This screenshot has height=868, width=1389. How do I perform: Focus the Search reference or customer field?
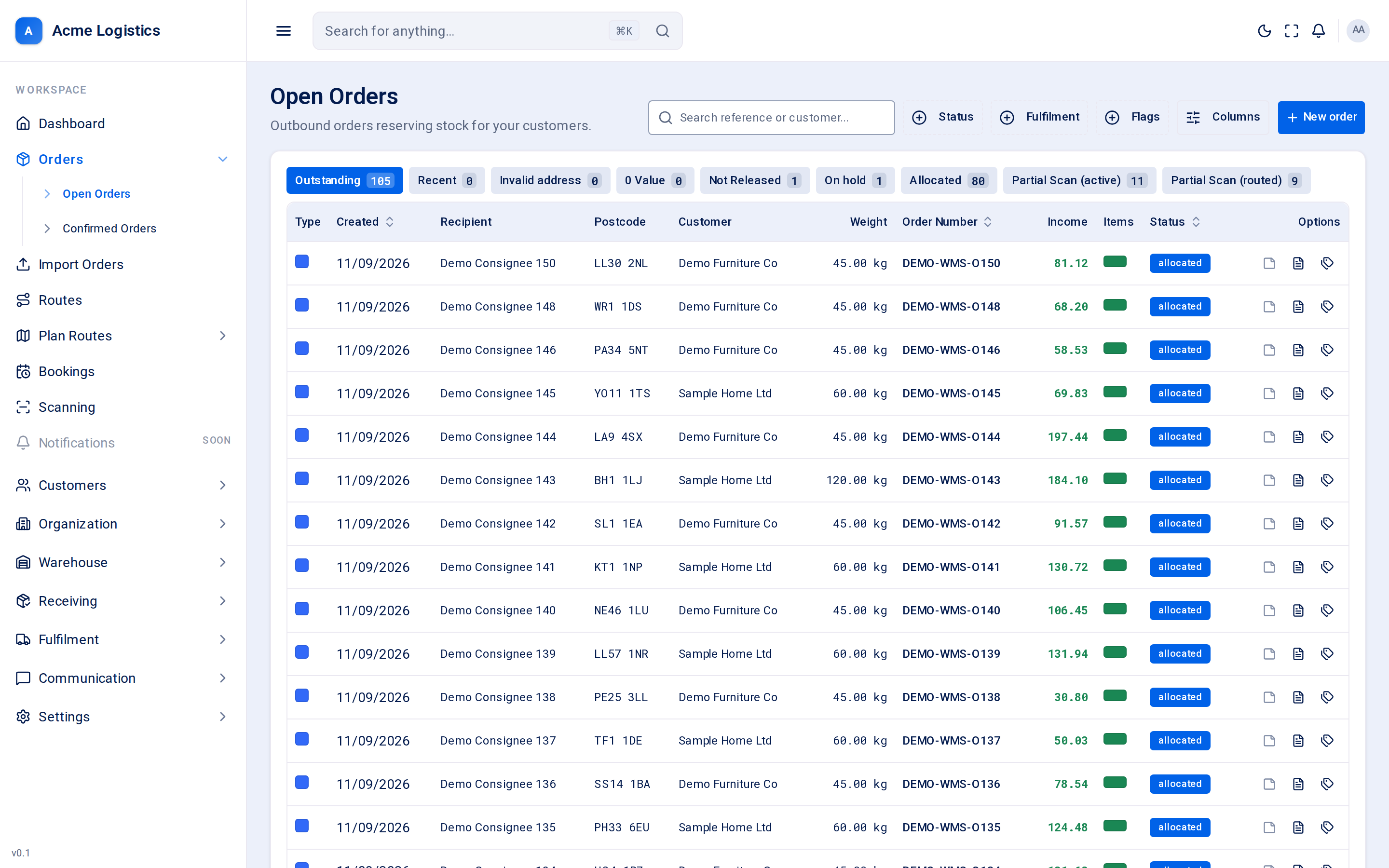click(x=771, y=118)
